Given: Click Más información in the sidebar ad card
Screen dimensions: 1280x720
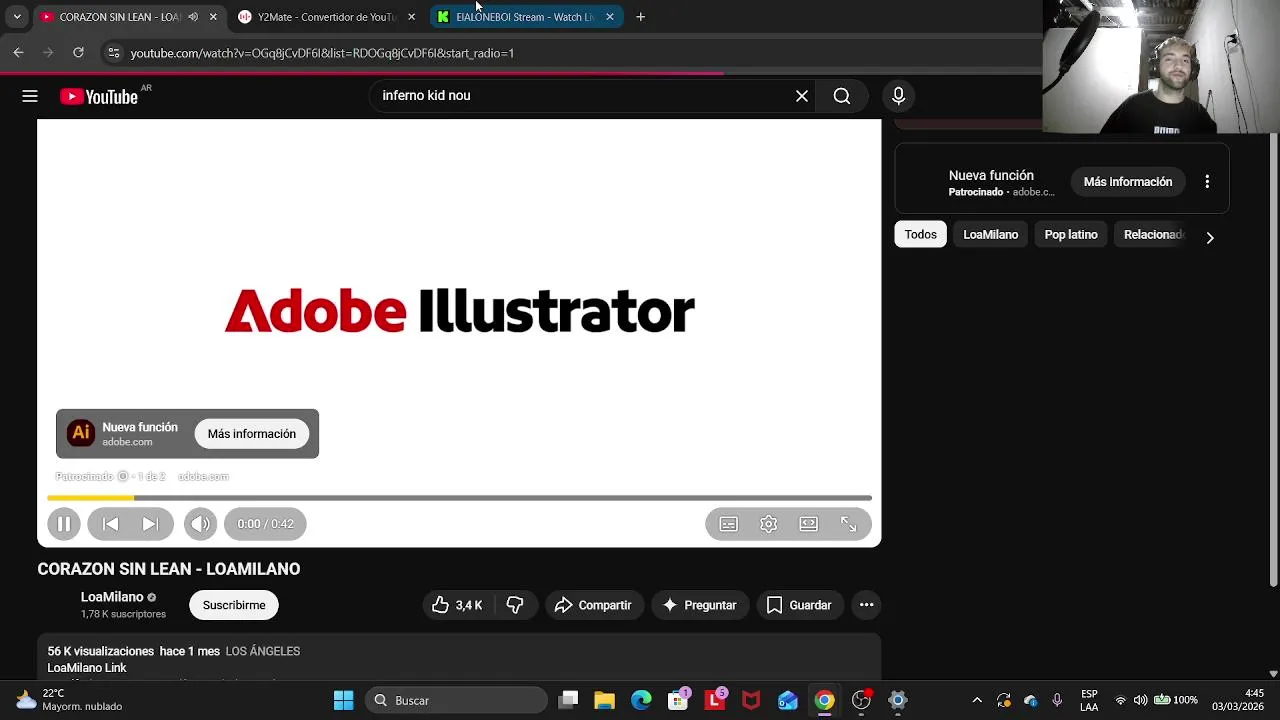Looking at the screenshot, I should tap(1128, 182).
